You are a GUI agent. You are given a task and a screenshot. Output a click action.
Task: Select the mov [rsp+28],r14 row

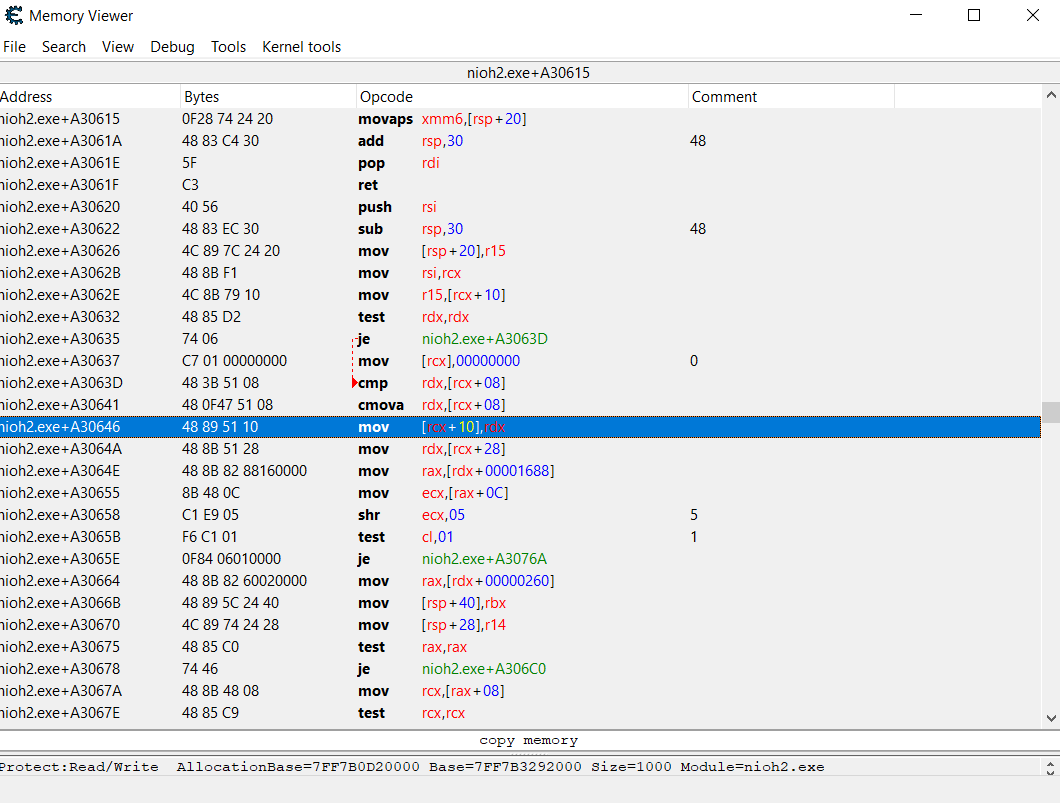[521, 625]
